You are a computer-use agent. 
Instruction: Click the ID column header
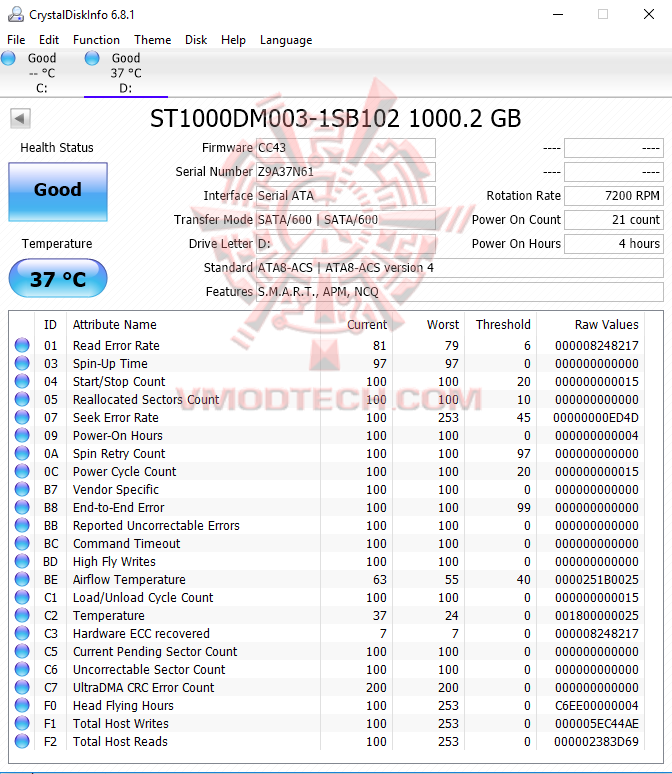coord(50,324)
